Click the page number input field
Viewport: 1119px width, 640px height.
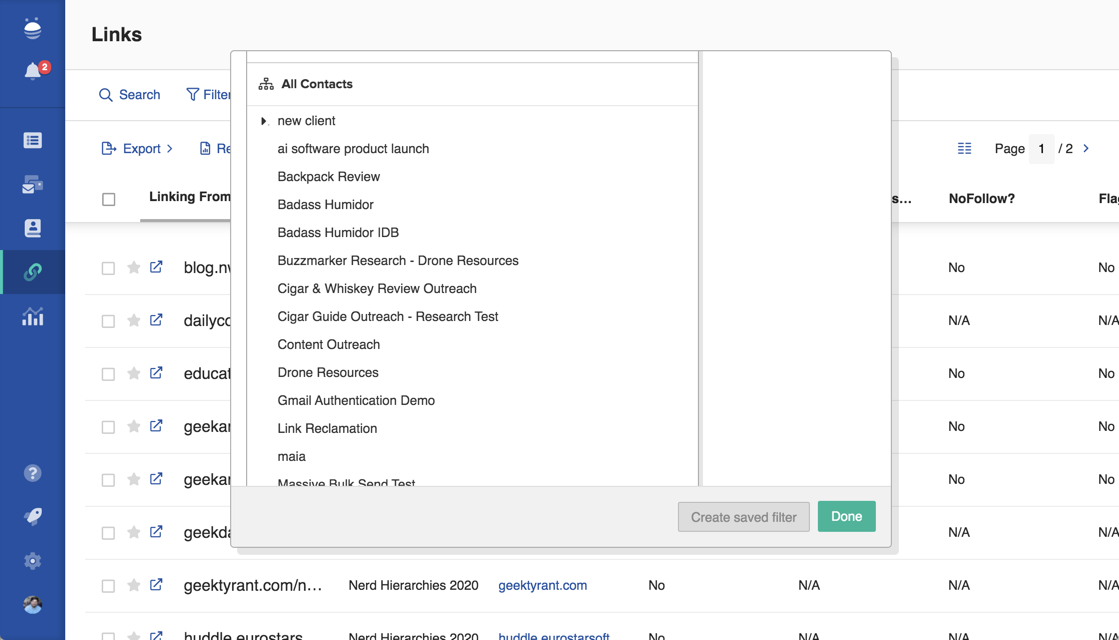point(1041,149)
